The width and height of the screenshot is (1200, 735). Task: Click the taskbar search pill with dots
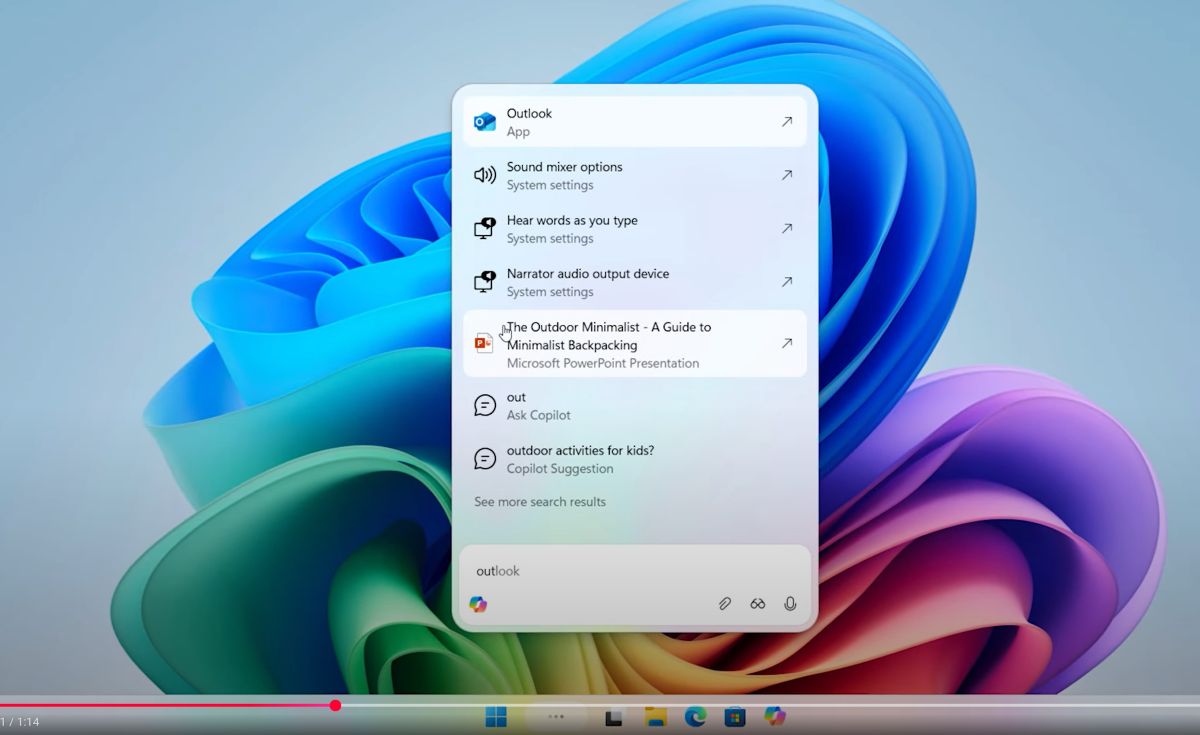556,717
